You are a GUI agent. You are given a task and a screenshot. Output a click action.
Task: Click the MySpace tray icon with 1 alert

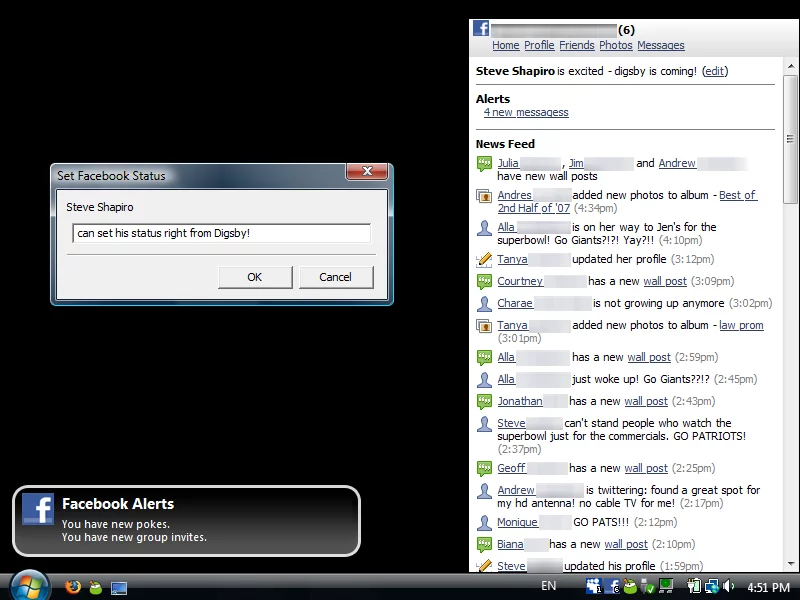tap(593, 588)
